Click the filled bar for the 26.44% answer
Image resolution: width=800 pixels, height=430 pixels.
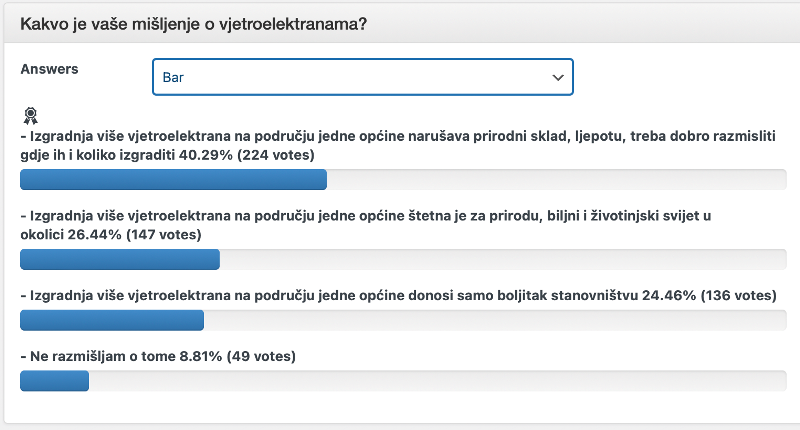120,260
